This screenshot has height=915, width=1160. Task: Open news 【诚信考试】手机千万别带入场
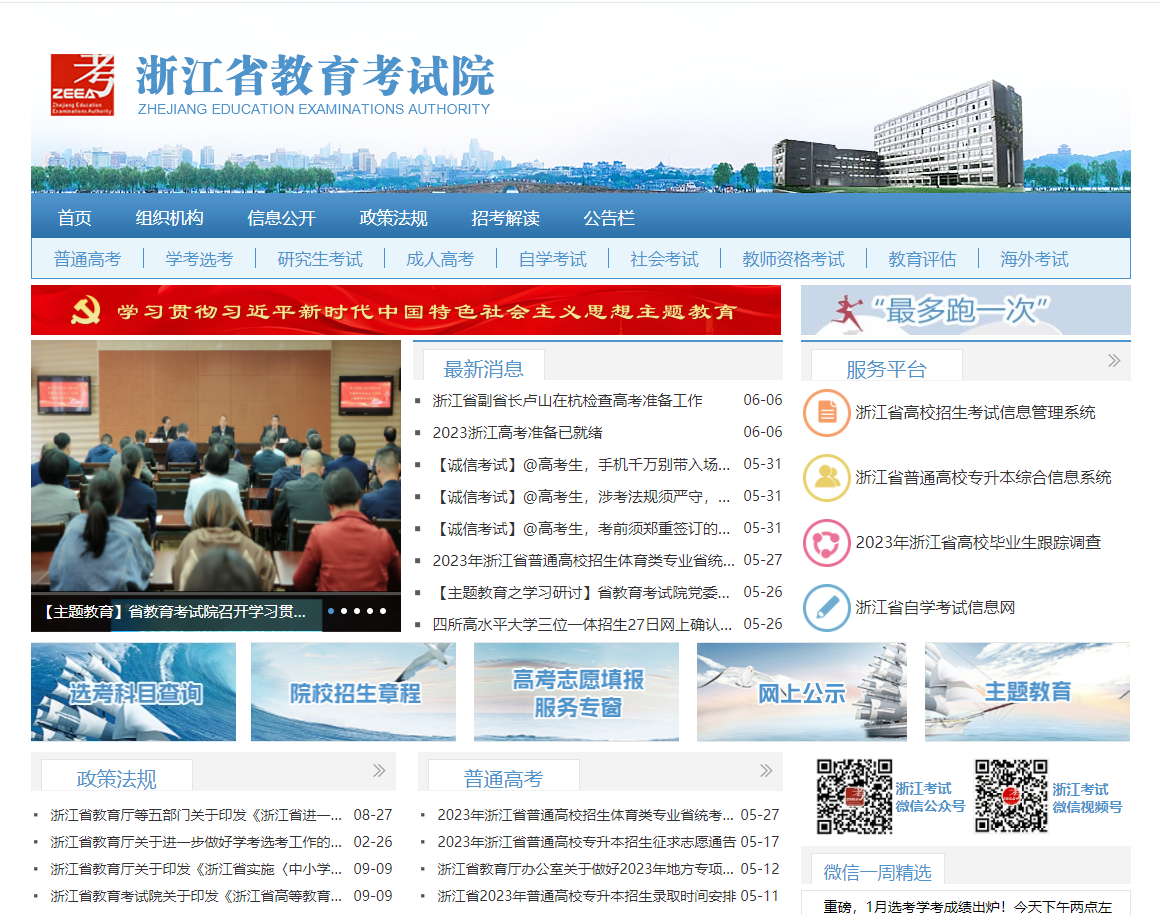point(581,465)
